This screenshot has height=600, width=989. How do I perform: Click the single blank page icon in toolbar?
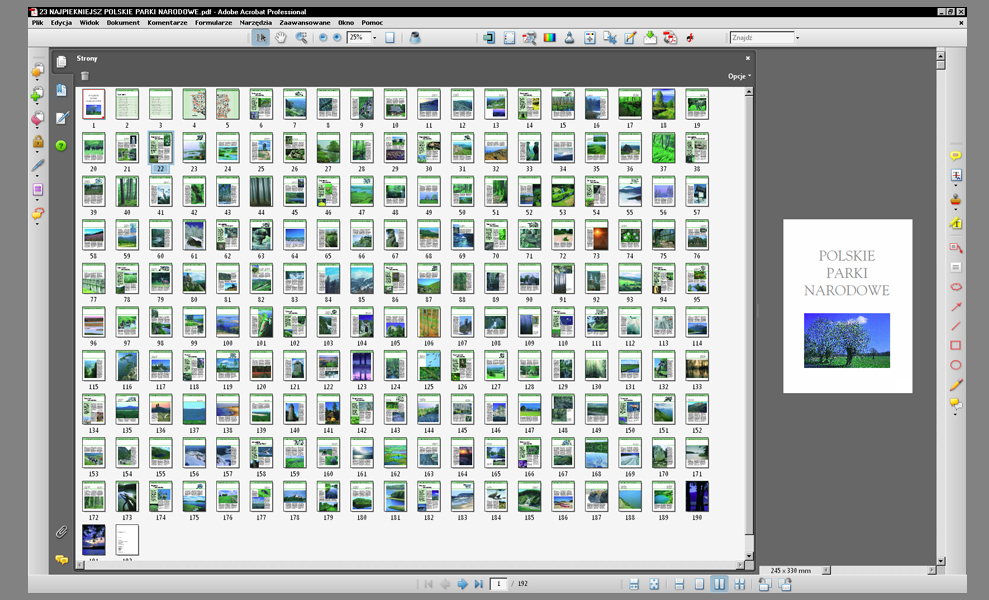[390, 38]
